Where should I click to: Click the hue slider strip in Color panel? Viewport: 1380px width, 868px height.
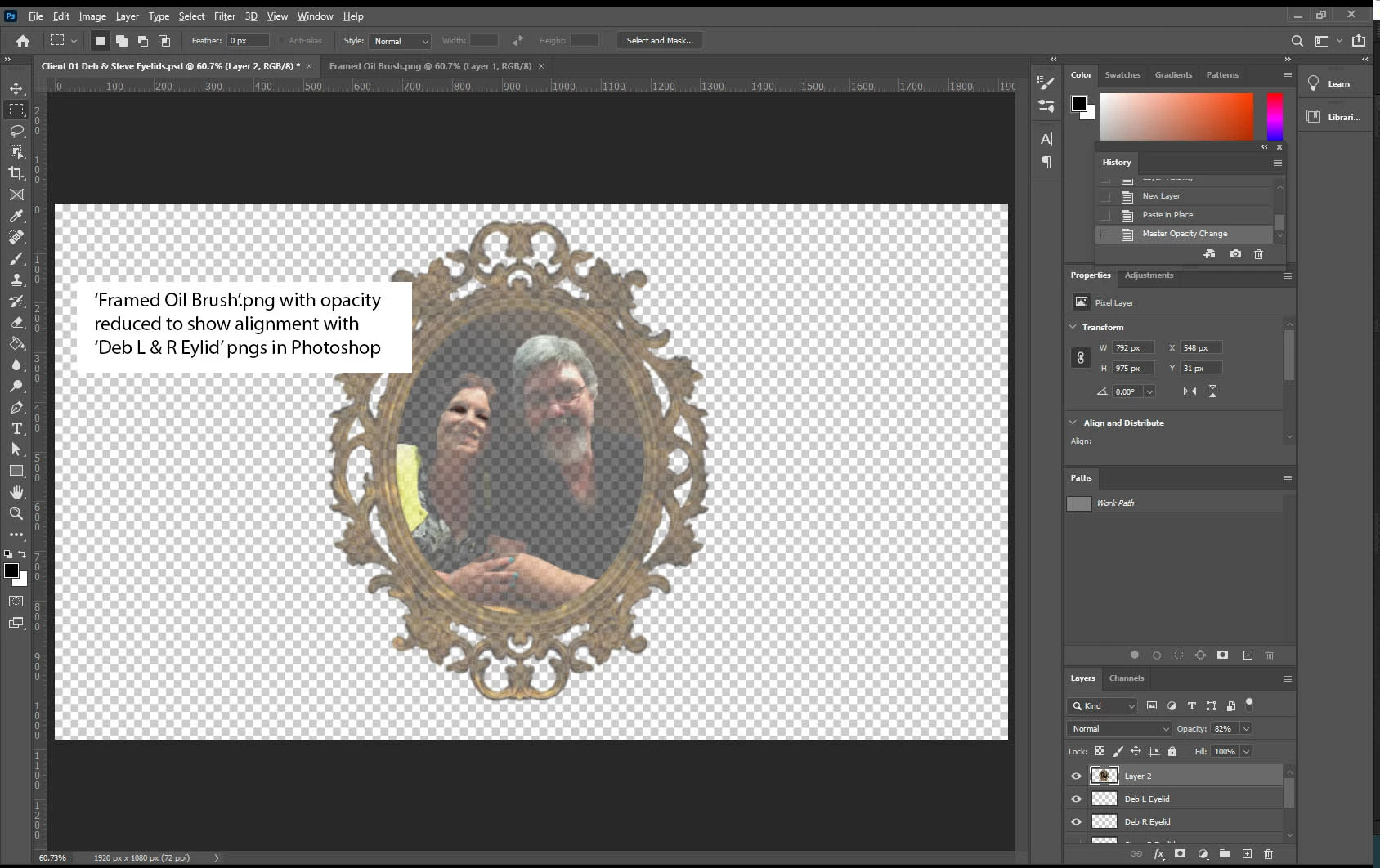[1275, 117]
